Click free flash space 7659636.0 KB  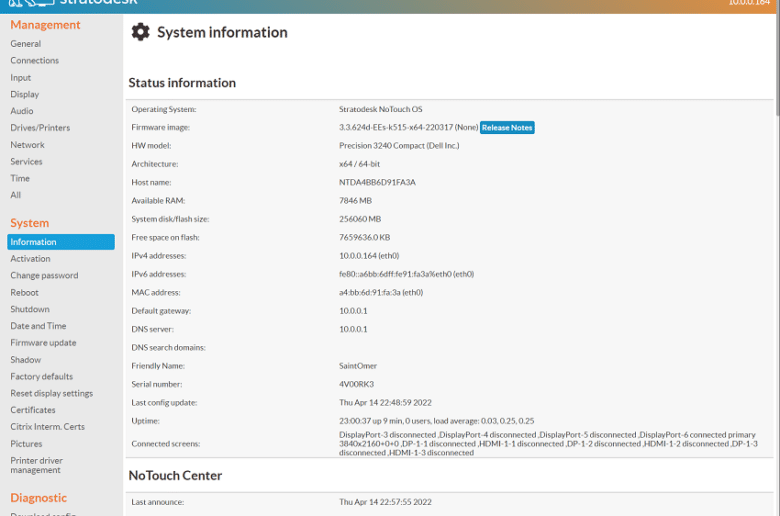pyautogui.click(x=365, y=237)
